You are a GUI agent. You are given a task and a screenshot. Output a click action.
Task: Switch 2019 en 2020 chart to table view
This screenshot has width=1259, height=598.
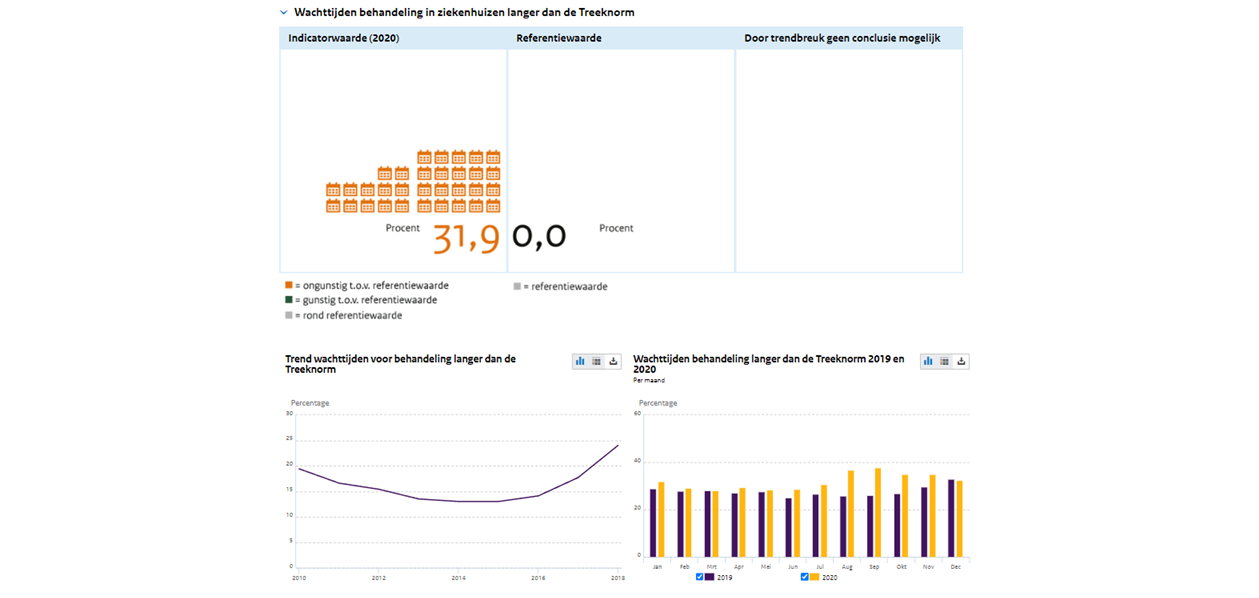click(944, 361)
